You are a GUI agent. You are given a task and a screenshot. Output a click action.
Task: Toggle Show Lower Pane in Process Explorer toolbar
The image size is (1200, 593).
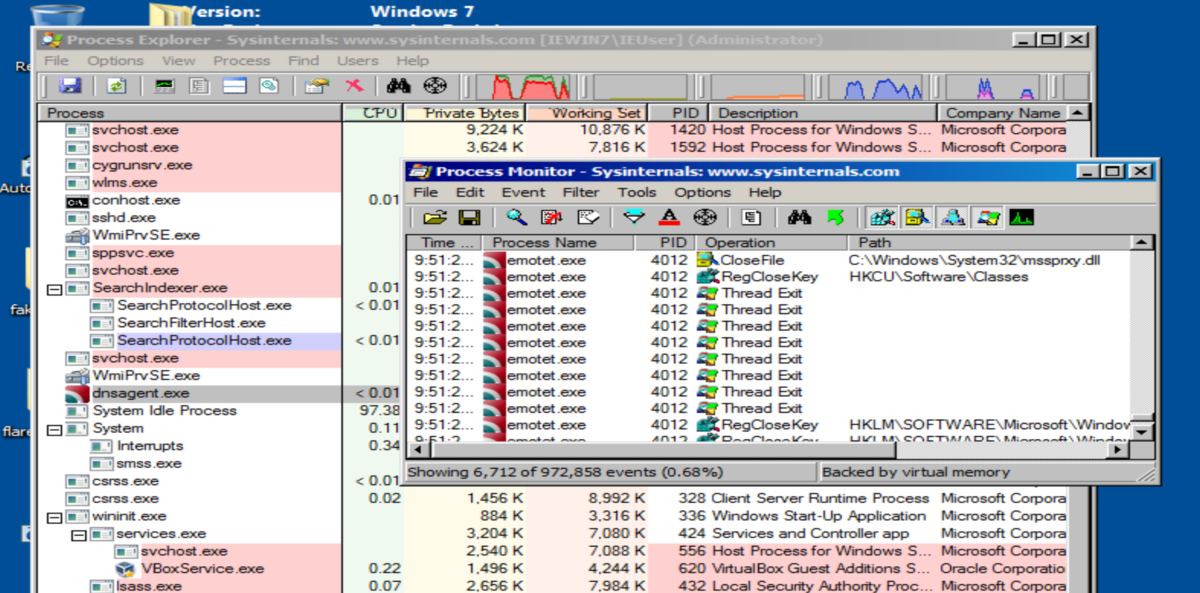coord(235,86)
